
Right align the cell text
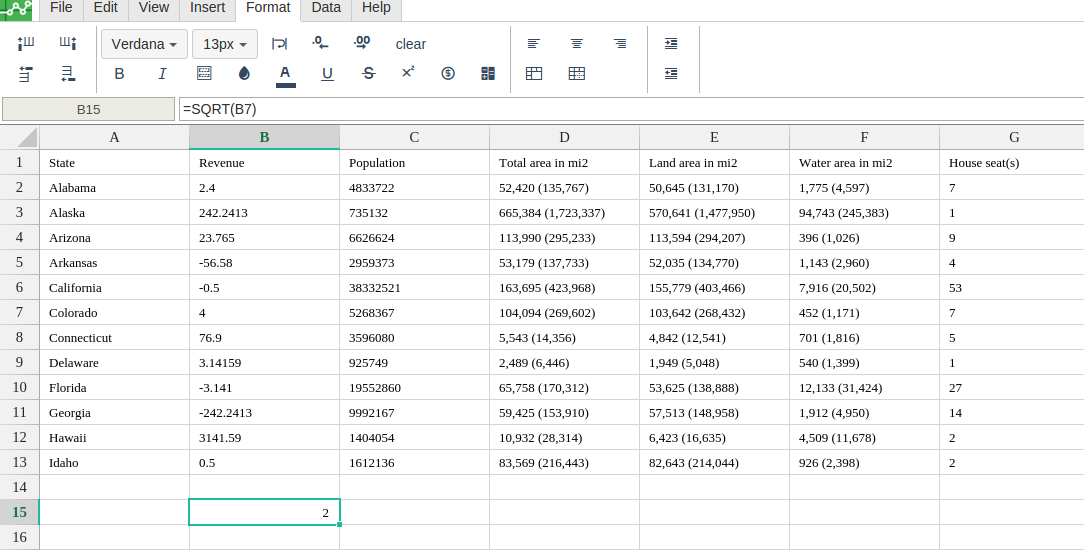point(620,43)
